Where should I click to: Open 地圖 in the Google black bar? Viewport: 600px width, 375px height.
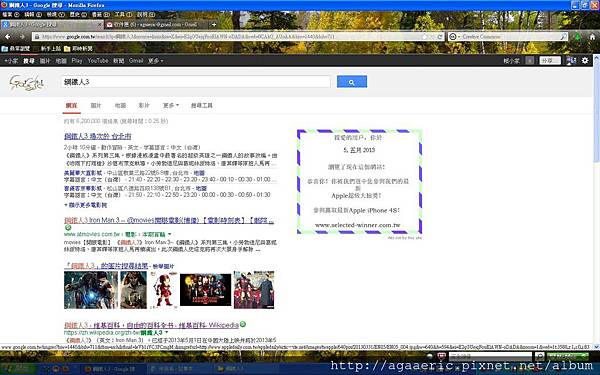coord(61,61)
